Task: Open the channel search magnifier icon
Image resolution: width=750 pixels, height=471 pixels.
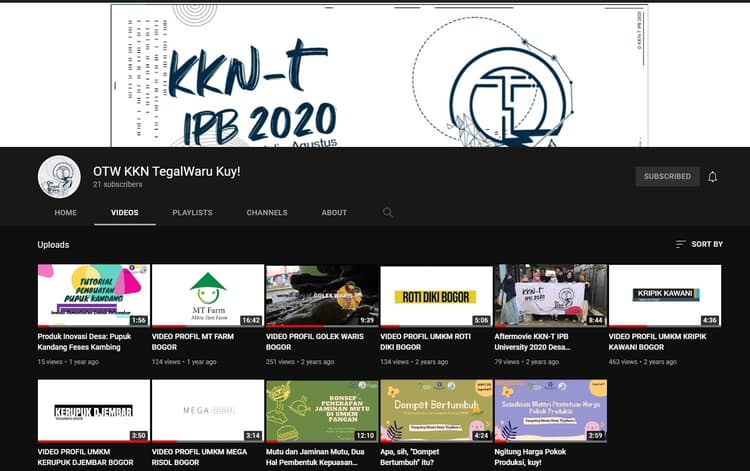Action: point(387,212)
